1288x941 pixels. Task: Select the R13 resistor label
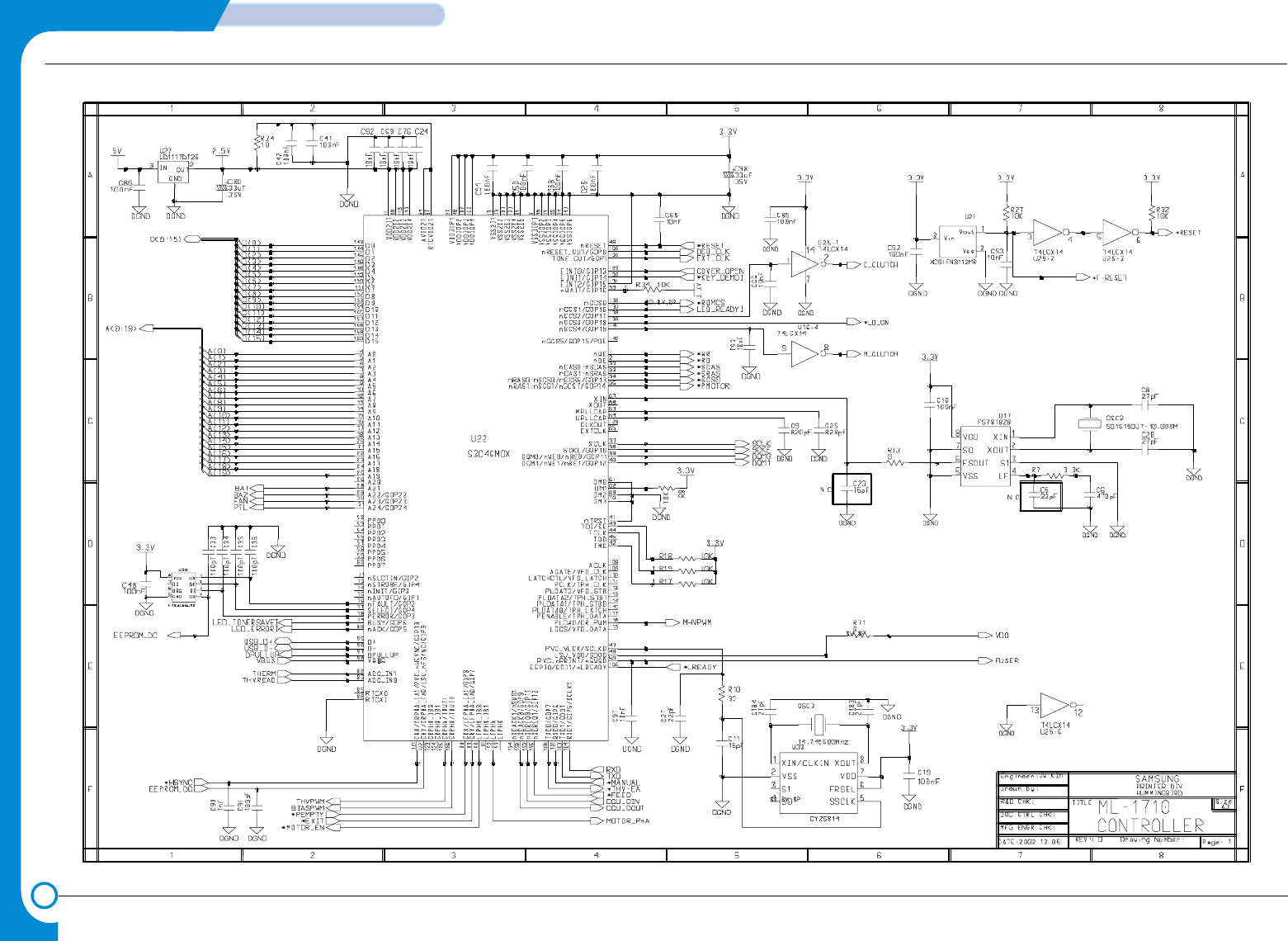click(x=894, y=451)
